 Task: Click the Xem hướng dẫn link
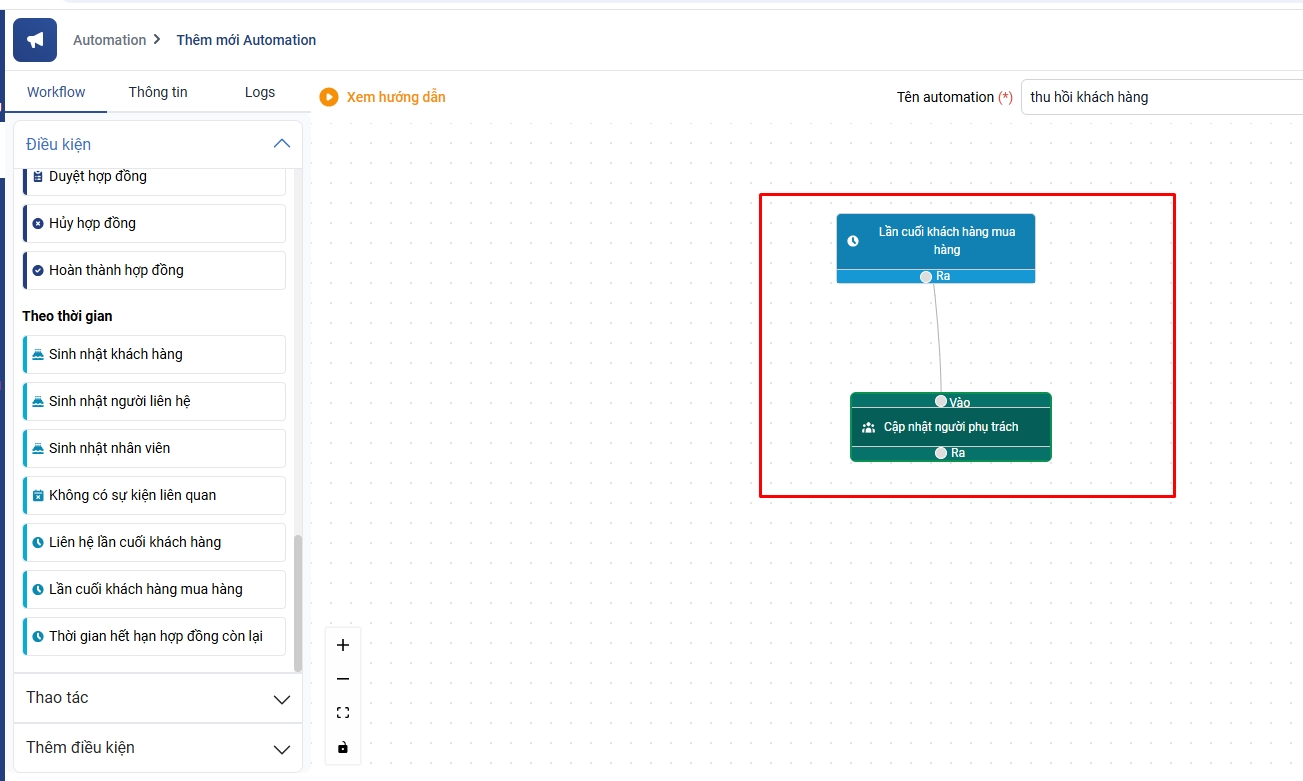[x=396, y=97]
